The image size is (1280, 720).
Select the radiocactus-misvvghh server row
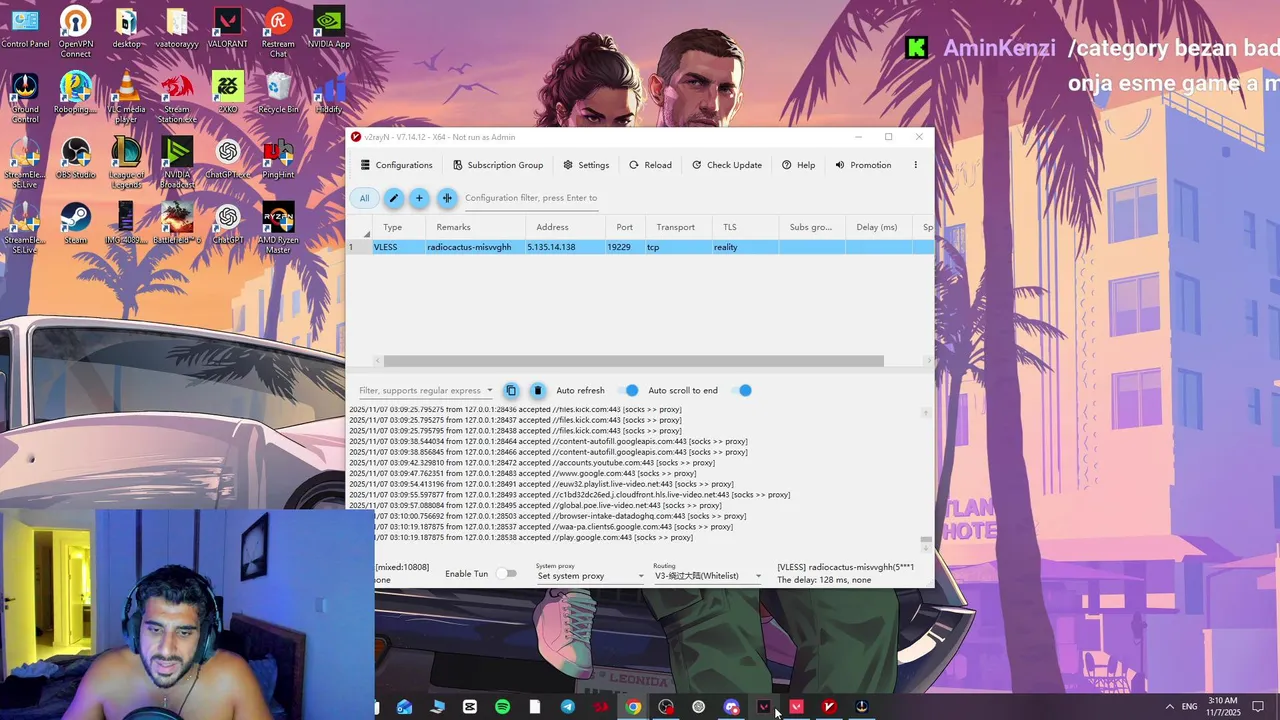click(640, 247)
